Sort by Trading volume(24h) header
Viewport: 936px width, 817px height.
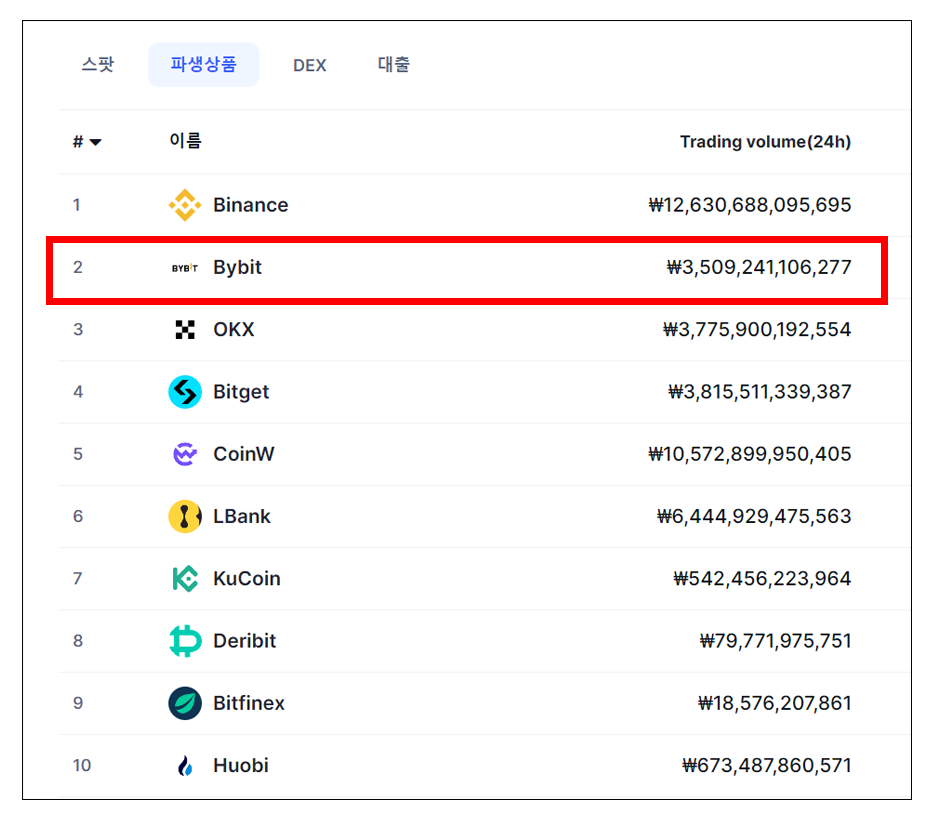pyautogui.click(x=765, y=141)
